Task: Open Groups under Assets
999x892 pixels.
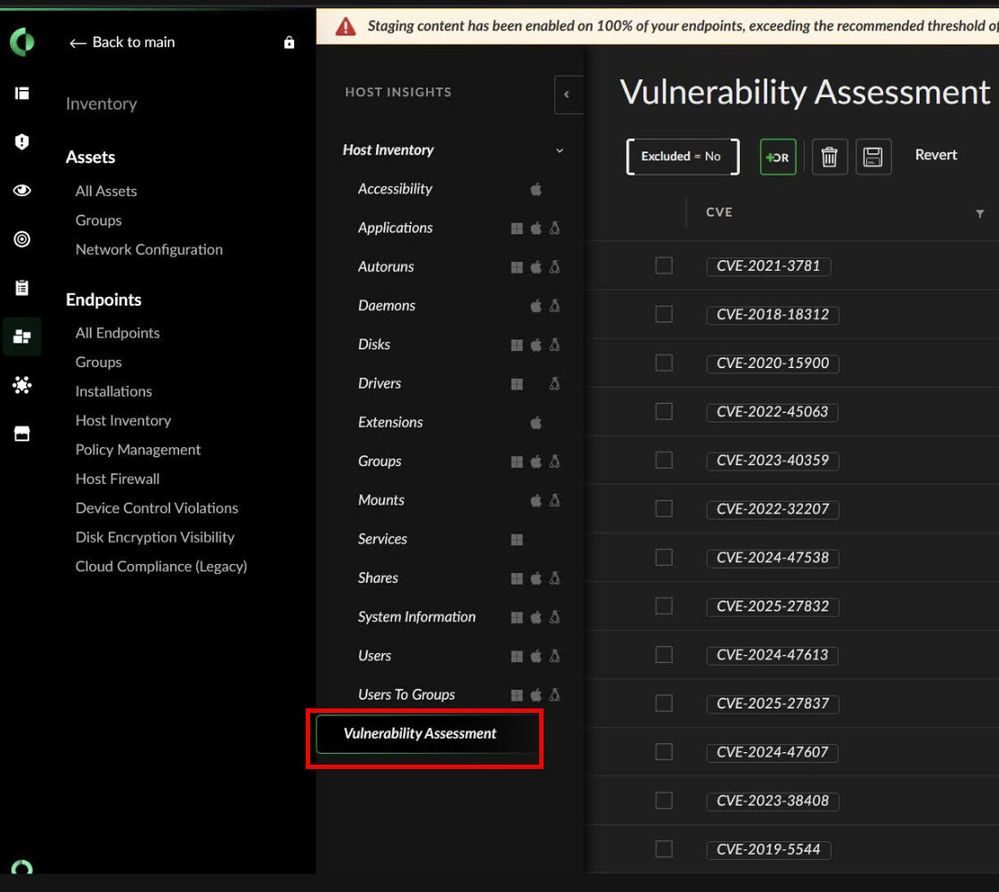Action: 98,220
